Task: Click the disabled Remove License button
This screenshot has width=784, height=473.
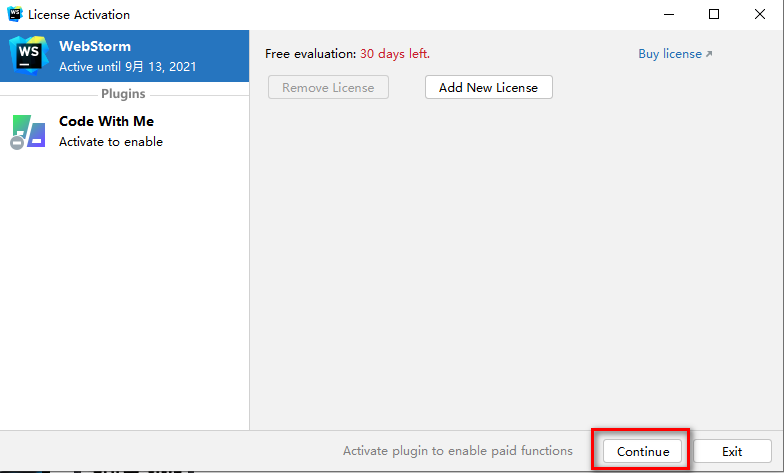Action: pyautogui.click(x=328, y=88)
